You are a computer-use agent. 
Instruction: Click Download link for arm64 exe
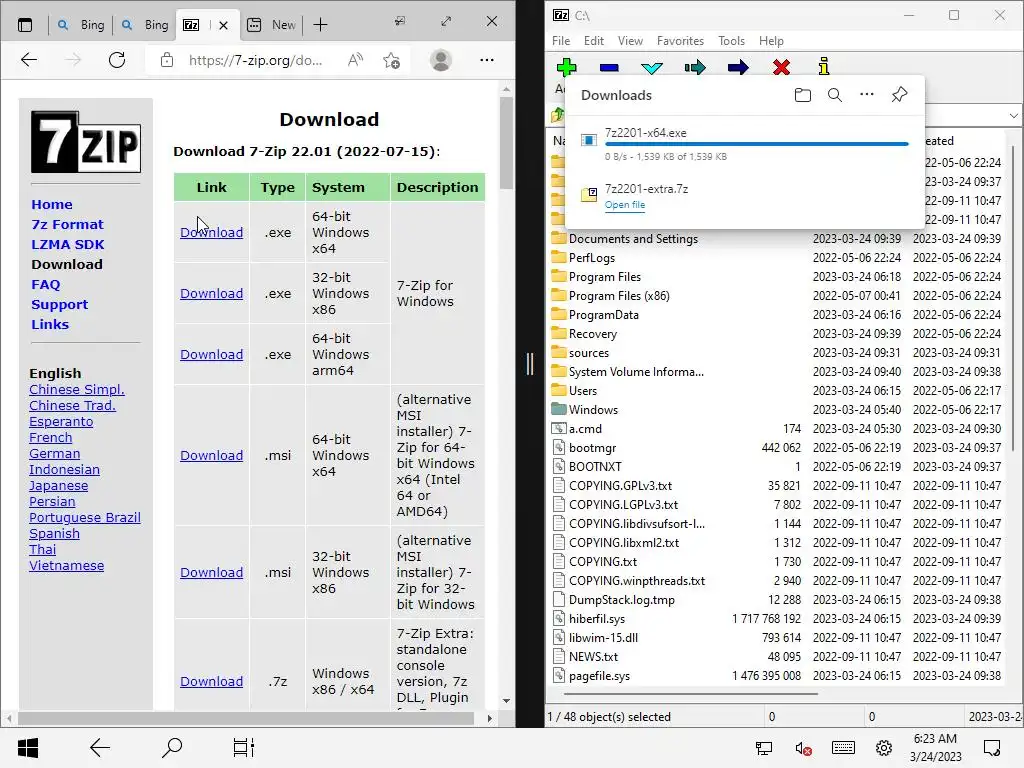[212, 355]
